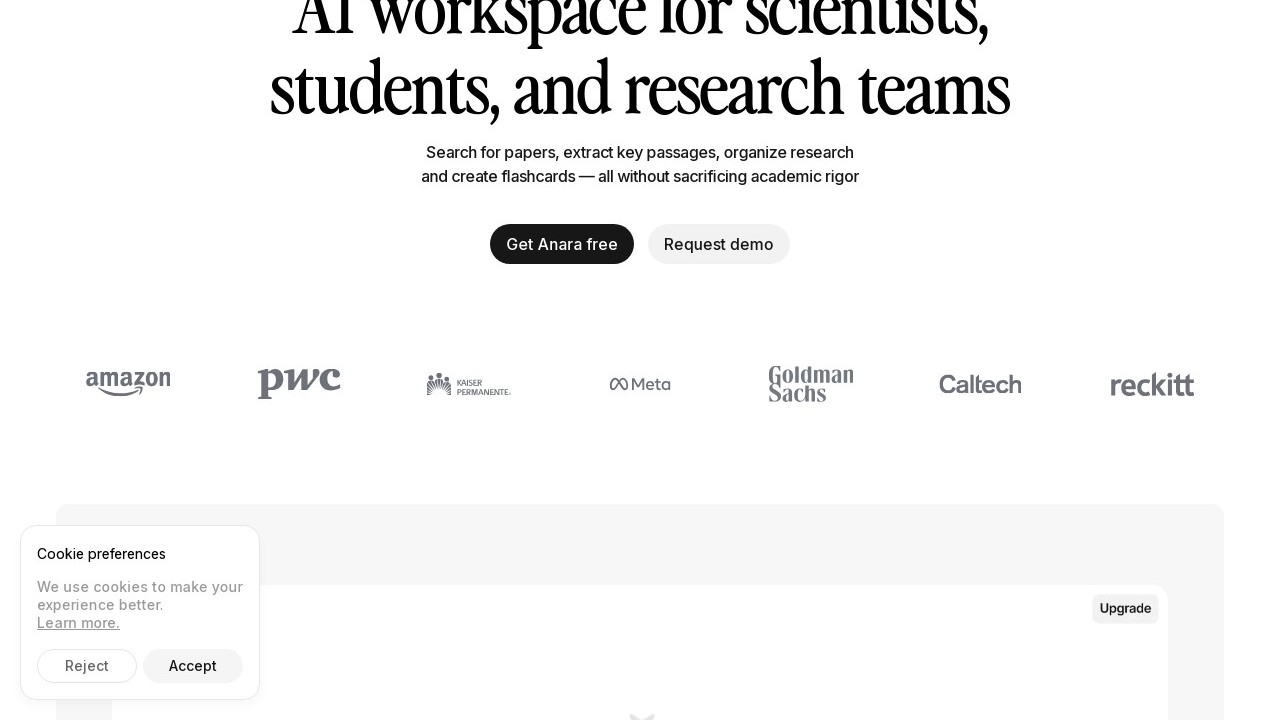The image size is (1280, 720).
Task: Click the Meta logo
Action: pos(640,384)
